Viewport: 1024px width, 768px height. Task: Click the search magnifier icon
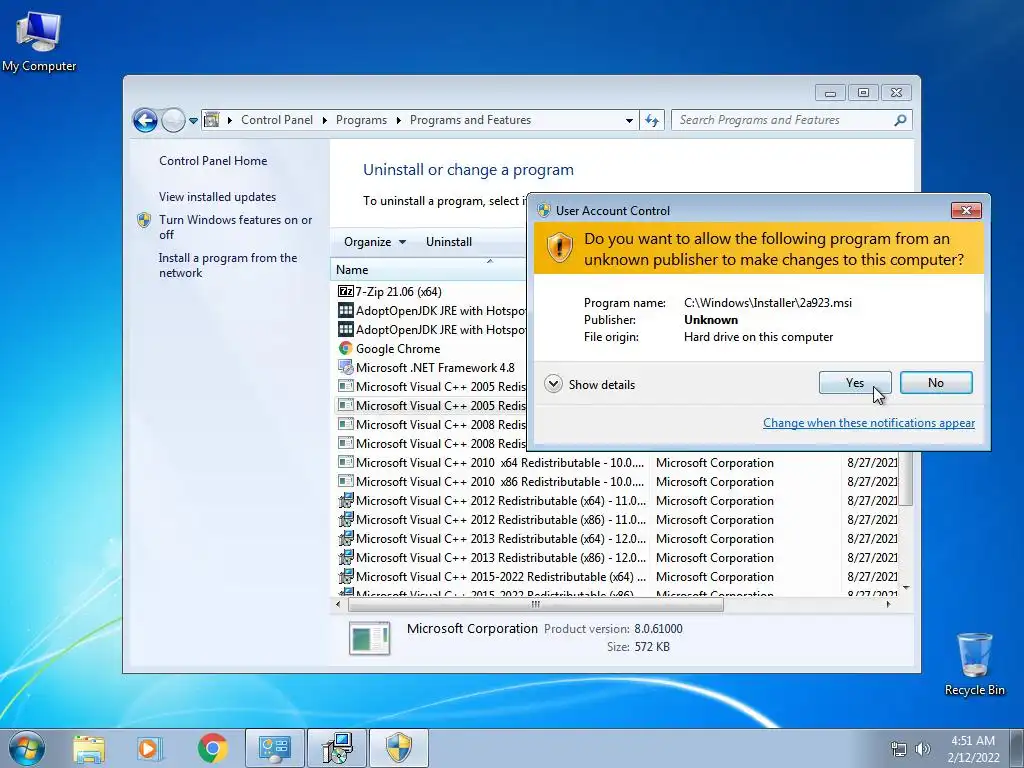[x=900, y=120]
